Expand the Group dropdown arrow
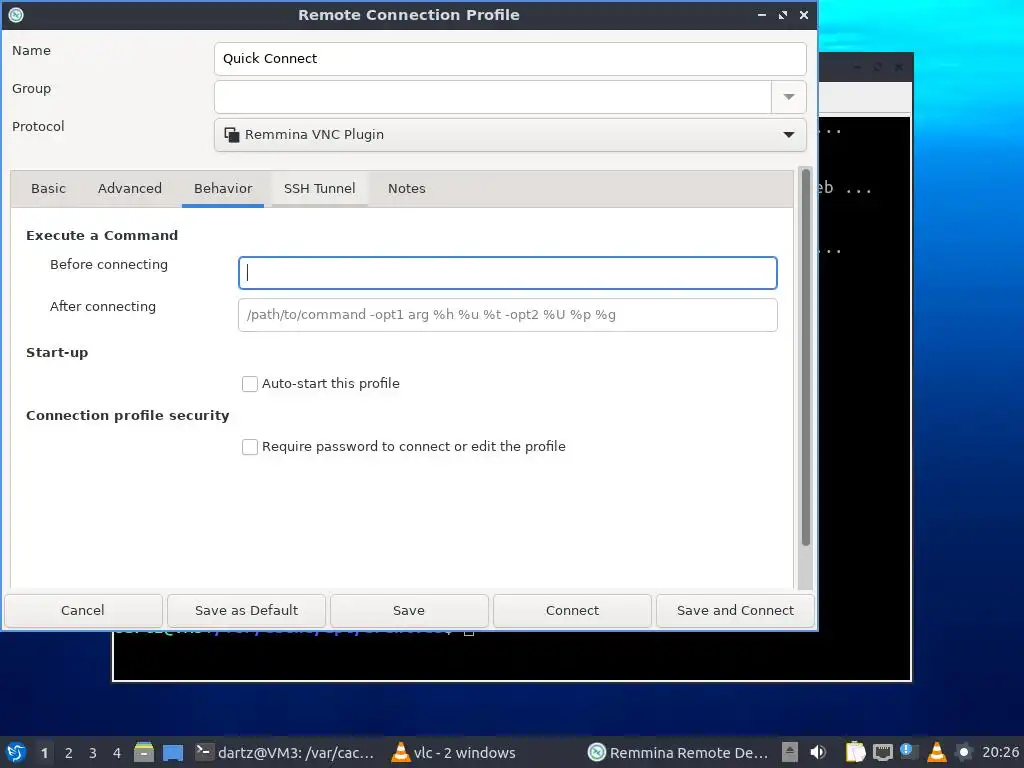Image resolution: width=1024 pixels, height=768 pixels. click(x=789, y=97)
